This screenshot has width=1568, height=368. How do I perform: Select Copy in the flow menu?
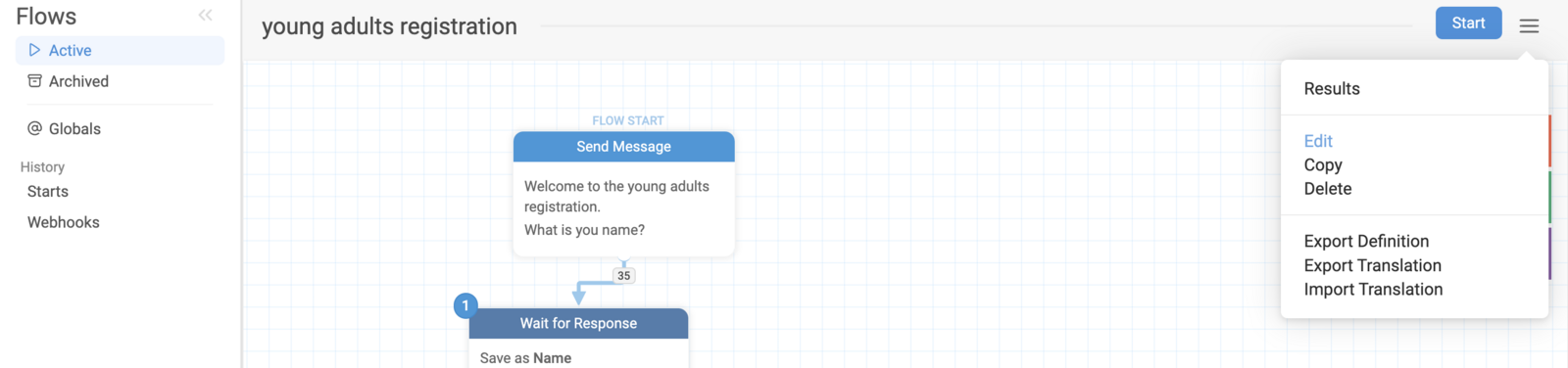(x=1323, y=165)
